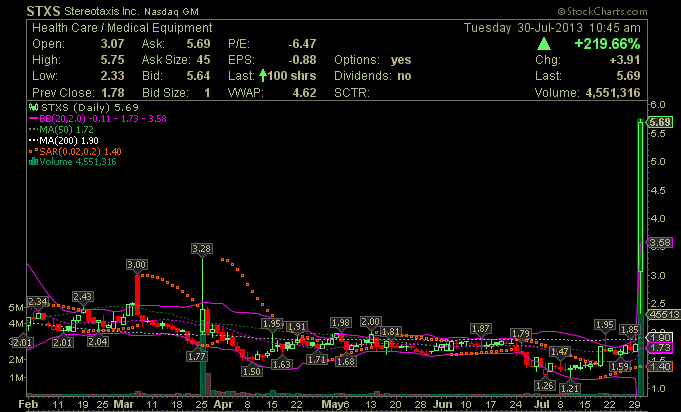Click the 45513 volume axis tag

663,314
